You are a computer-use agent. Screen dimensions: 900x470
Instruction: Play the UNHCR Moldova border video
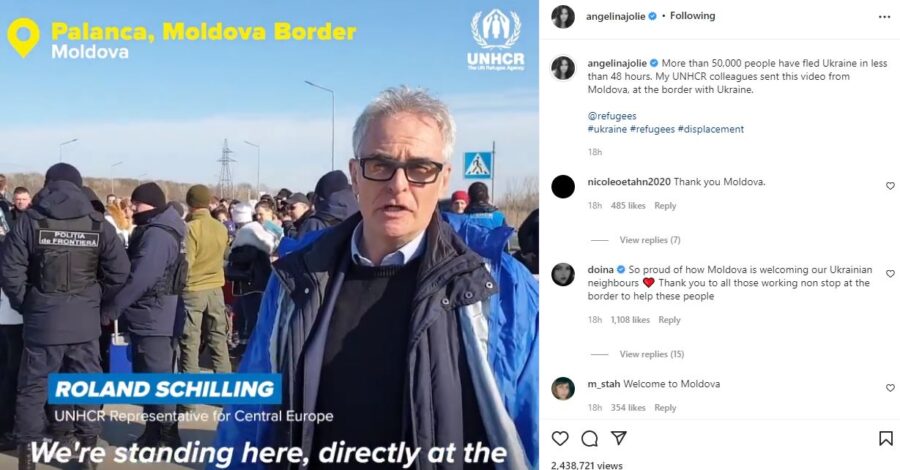[269, 235]
